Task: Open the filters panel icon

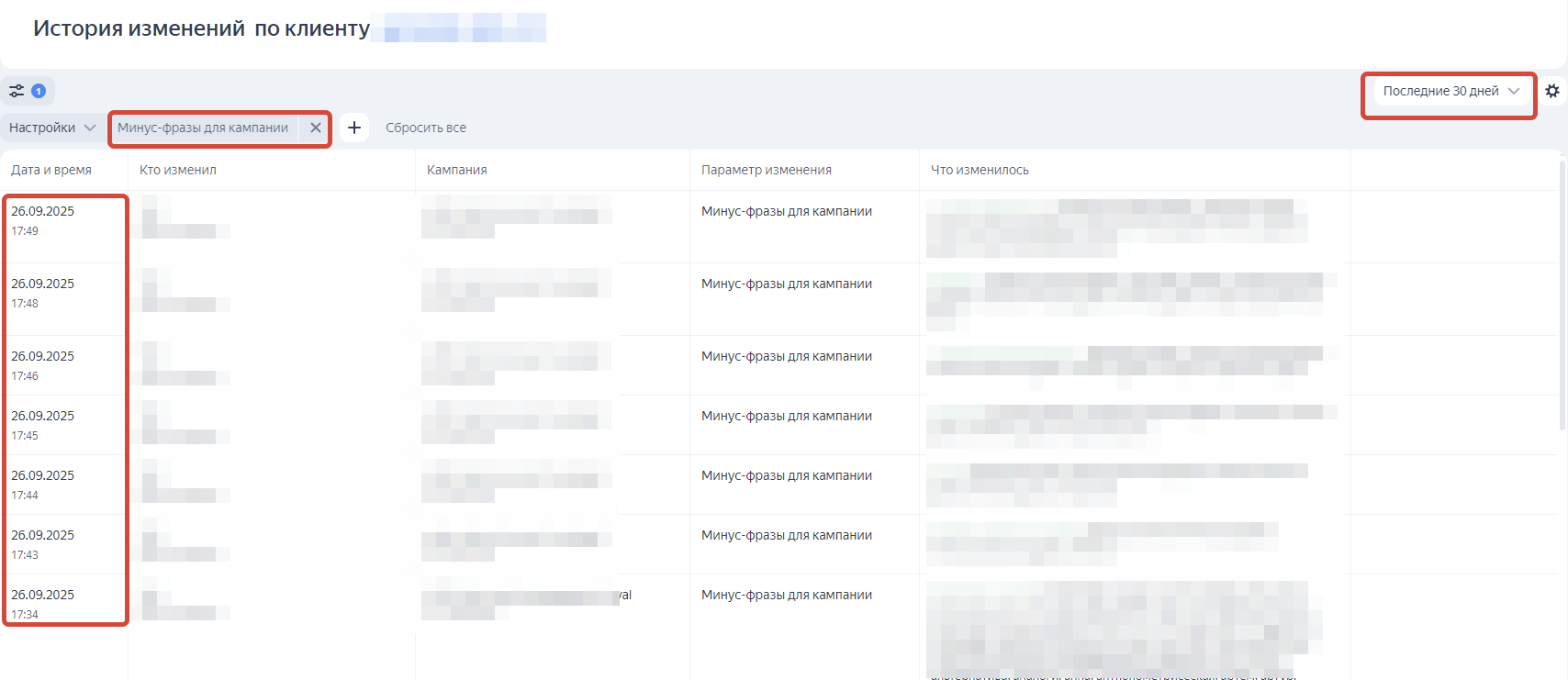Action: tap(17, 91)
